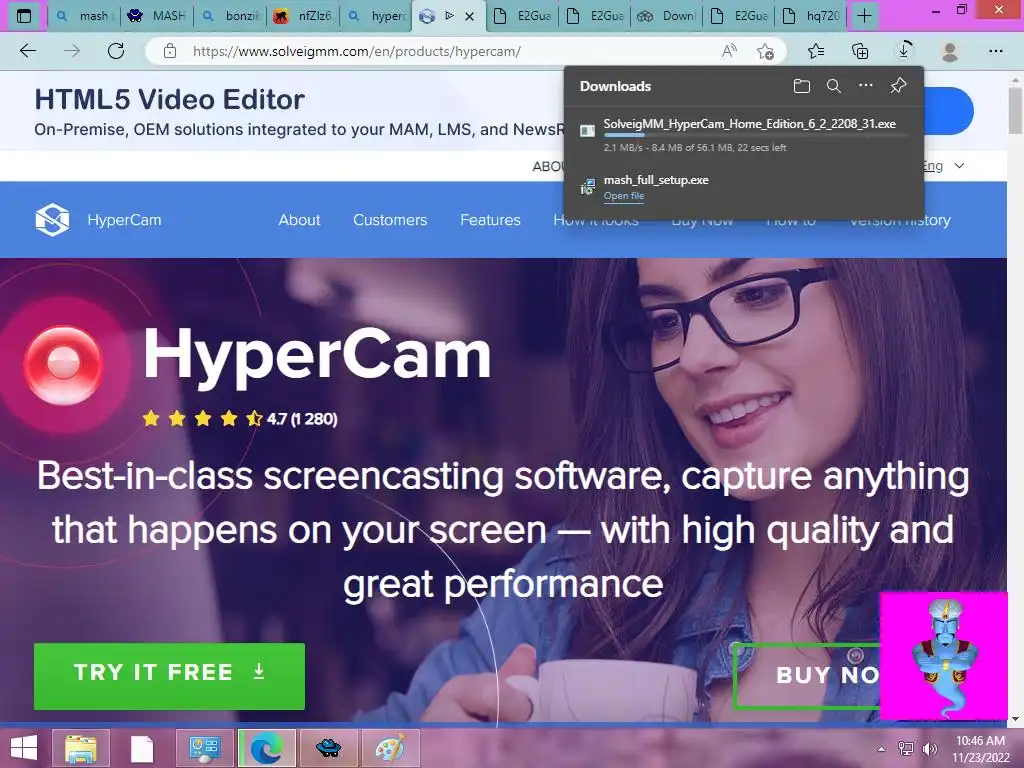Open Collections toolbar button
Screen dimensions: 1024x768
[x=860, y=51]
